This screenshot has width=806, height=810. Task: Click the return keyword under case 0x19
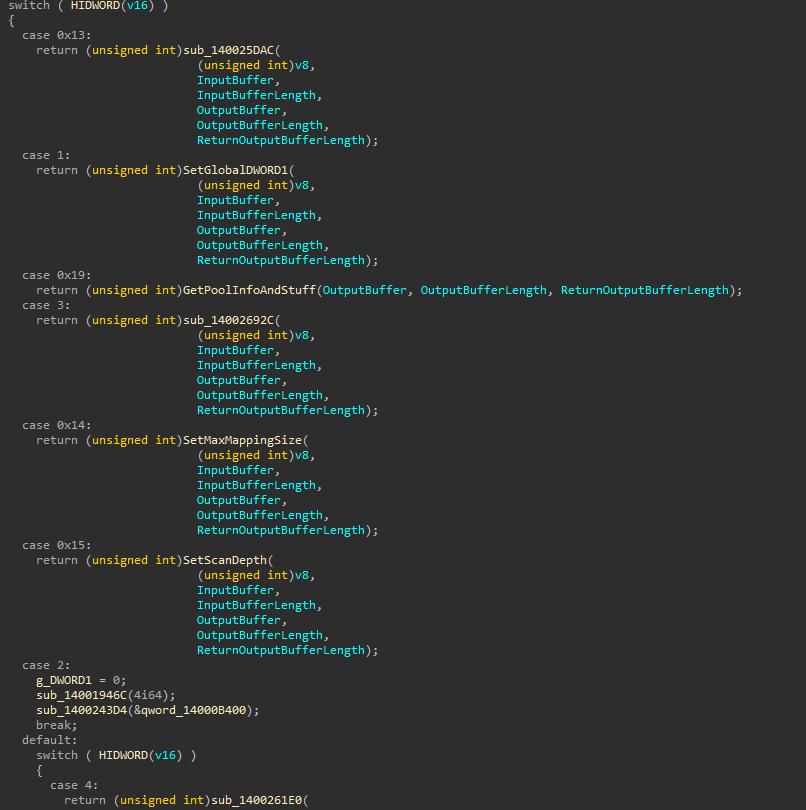pyautogui.click(x=56, y=290)
